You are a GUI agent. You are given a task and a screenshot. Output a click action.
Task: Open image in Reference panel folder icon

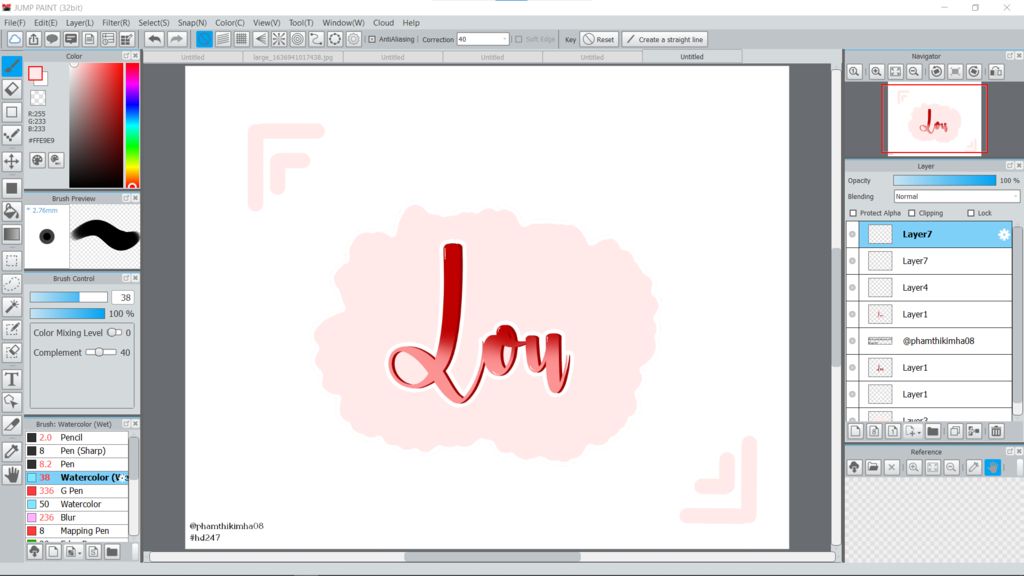[873, 467]
